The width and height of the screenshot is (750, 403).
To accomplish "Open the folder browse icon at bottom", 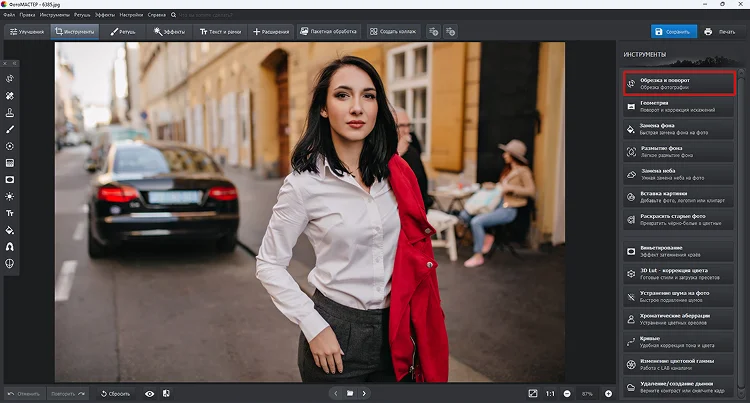I will click(x=350, y=393).
